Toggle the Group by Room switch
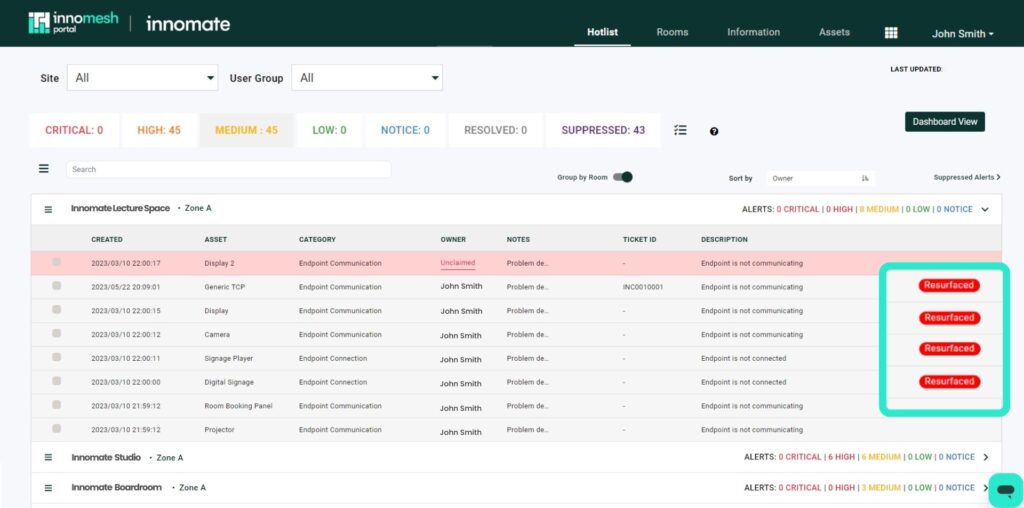This screenshot has width=1024, height=508. click(623, 177)
